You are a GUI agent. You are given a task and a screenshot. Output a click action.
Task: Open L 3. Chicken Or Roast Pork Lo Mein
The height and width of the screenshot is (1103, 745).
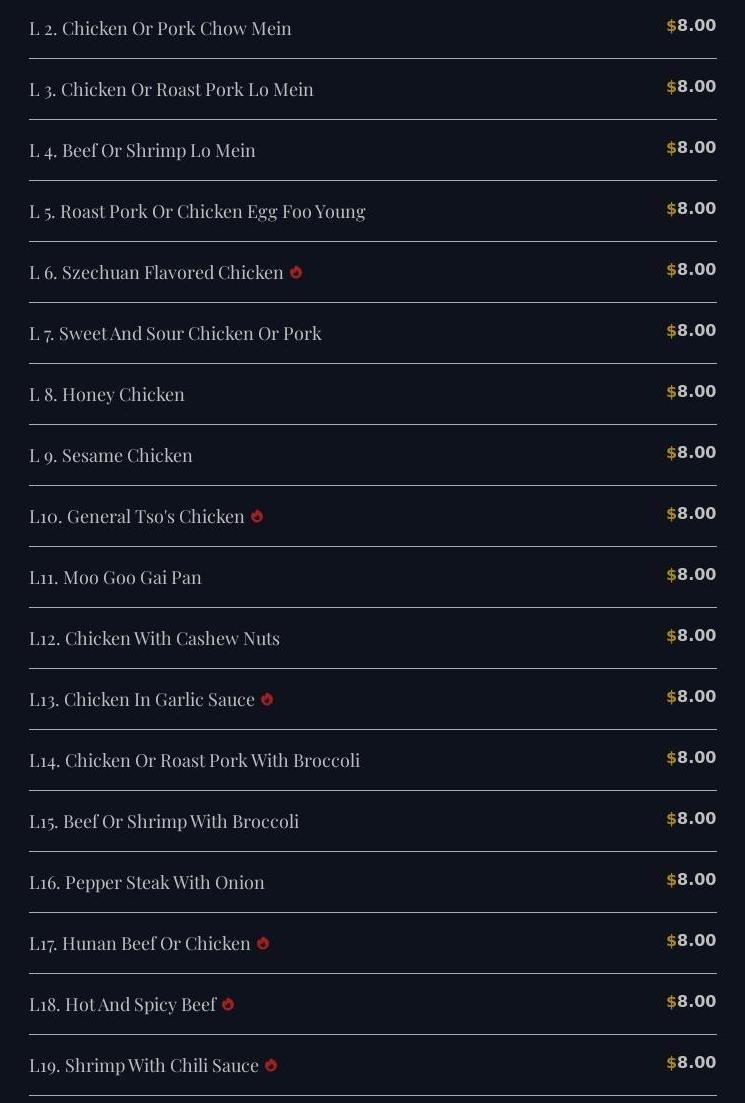click(171, 90)
